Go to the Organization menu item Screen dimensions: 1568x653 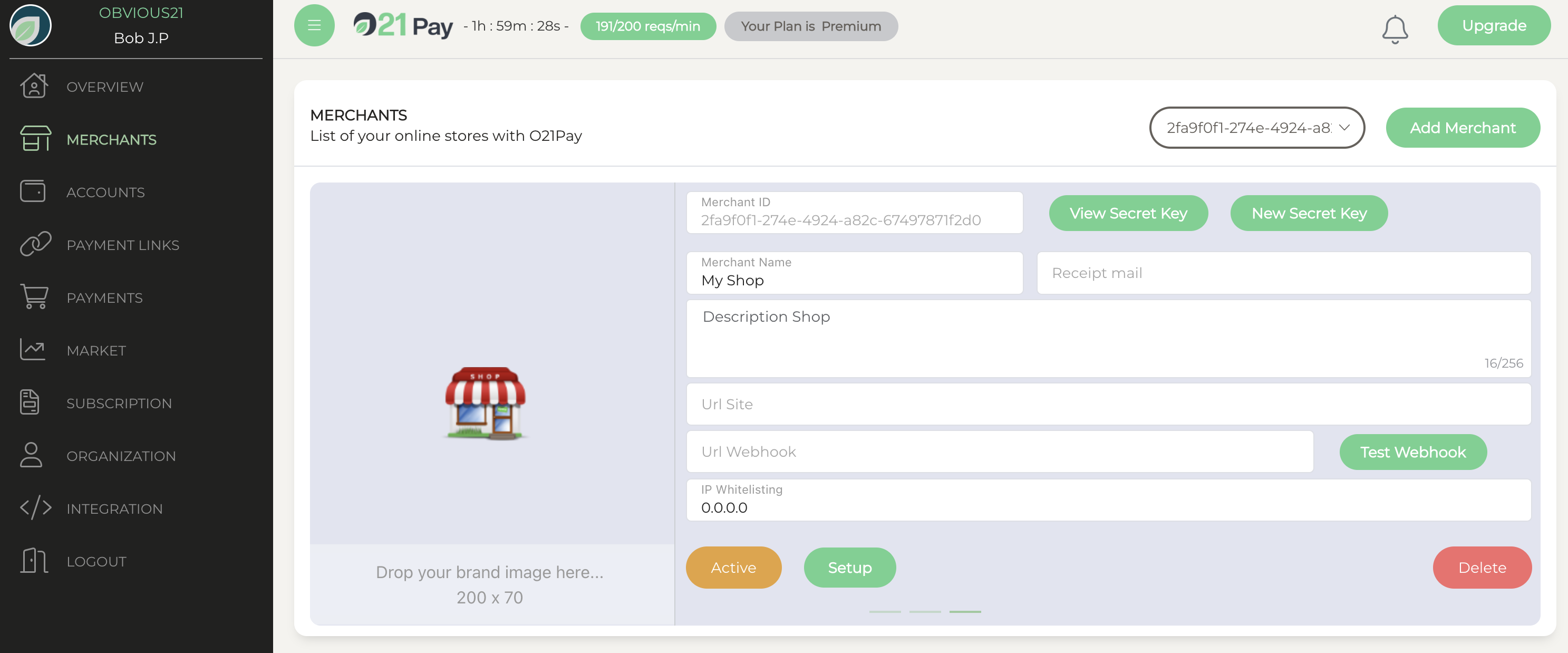(121, 456)
